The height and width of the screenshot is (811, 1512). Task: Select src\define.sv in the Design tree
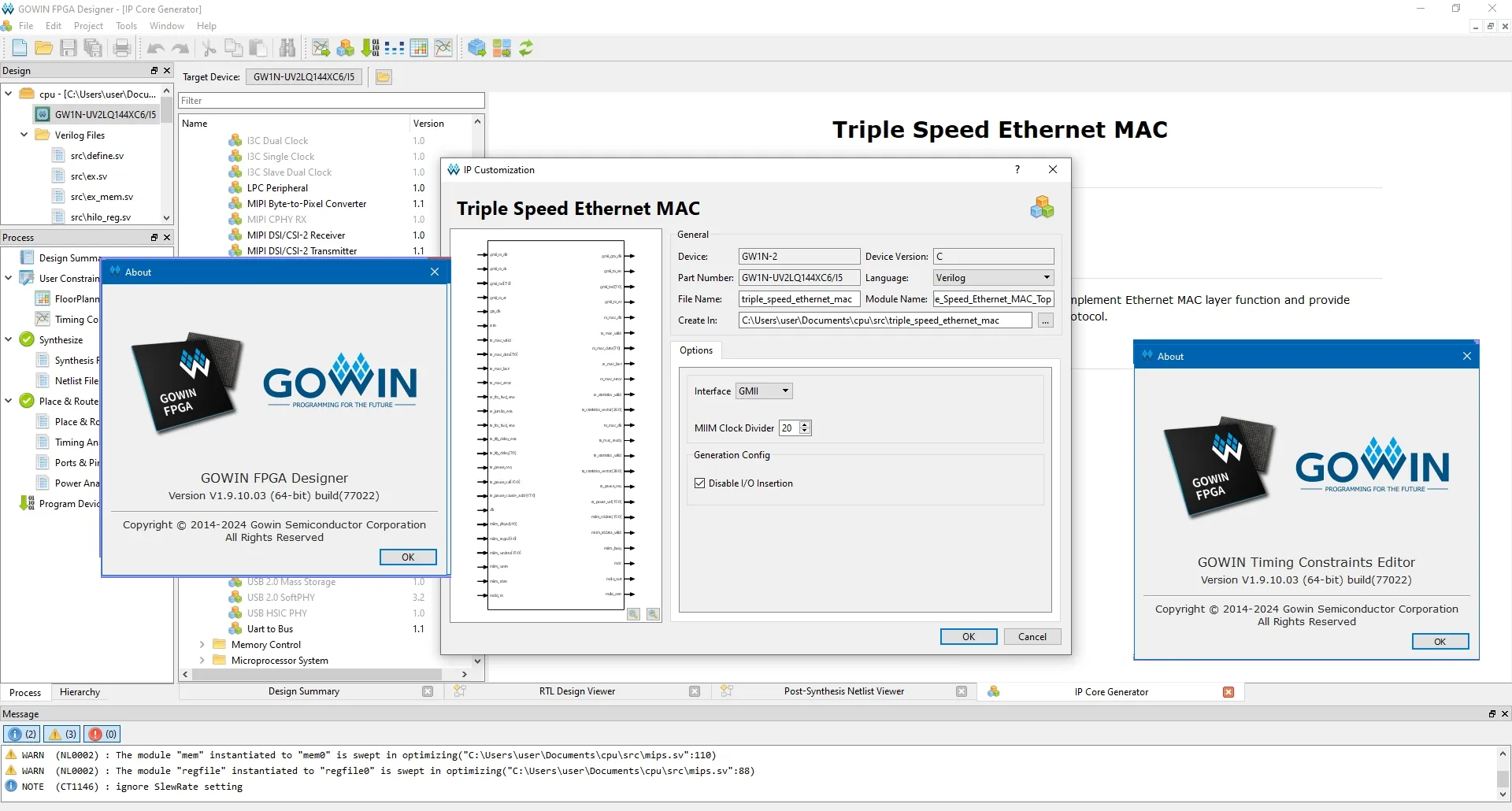coord(97,156)
